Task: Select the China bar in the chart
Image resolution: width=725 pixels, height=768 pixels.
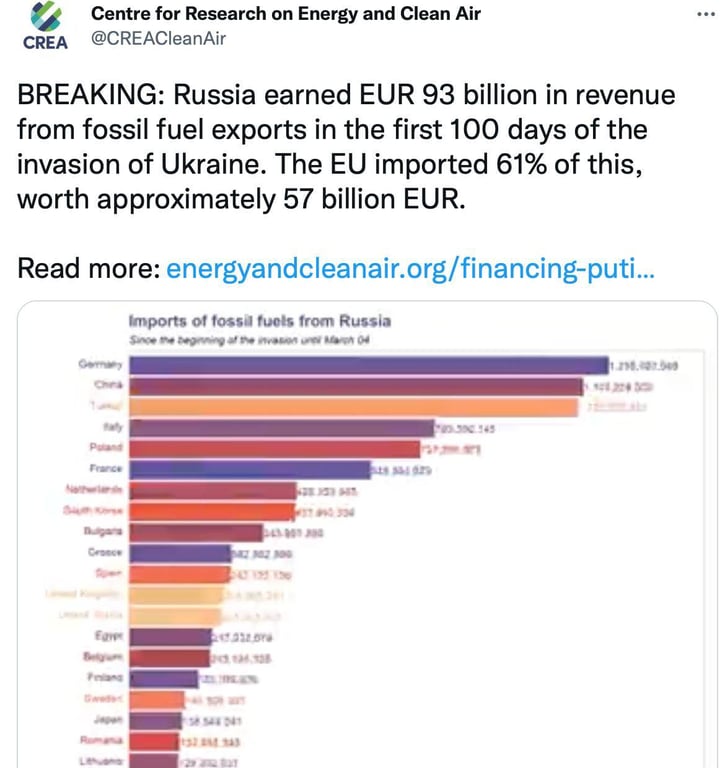Action: [x=355, y=386]
